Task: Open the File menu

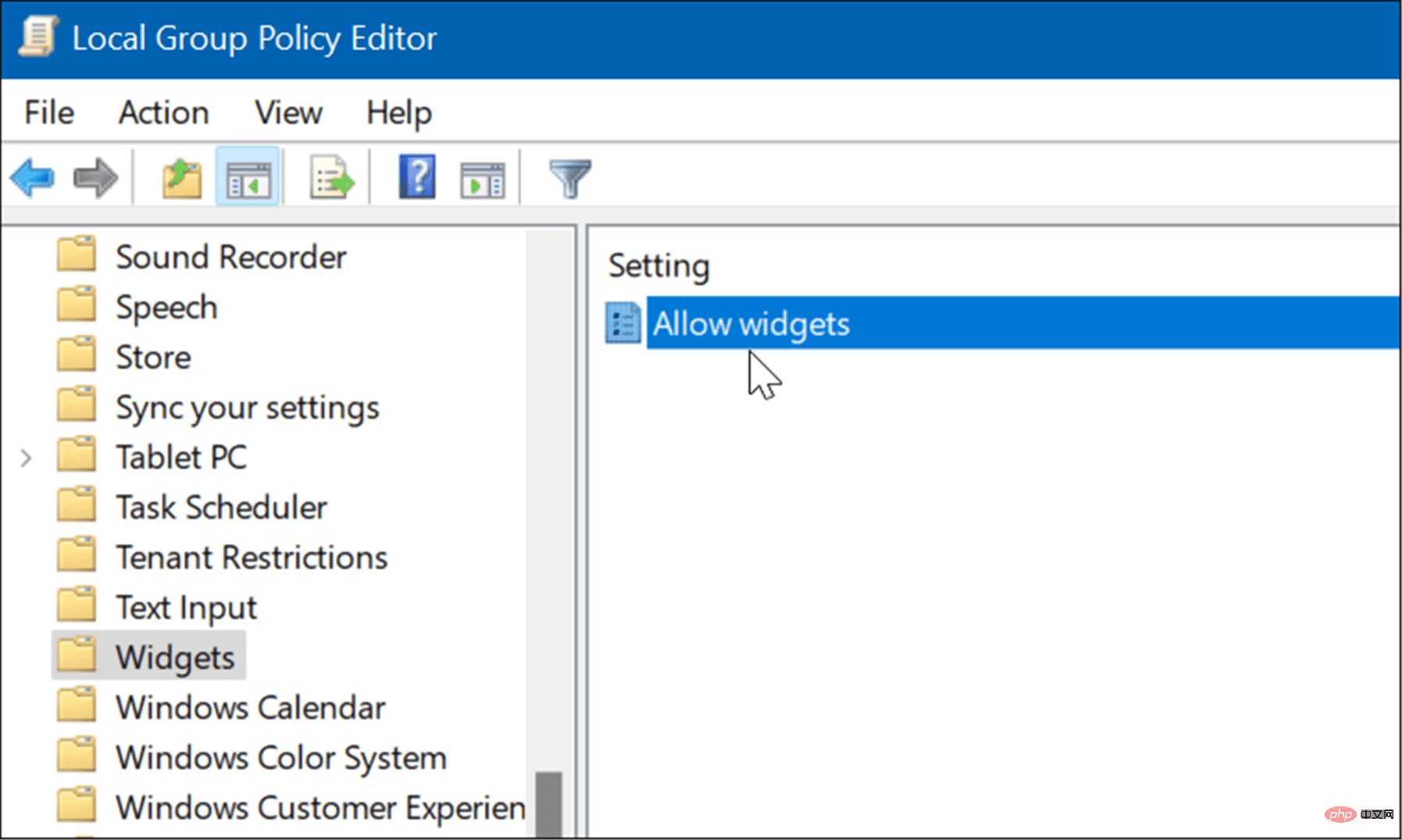Action: coord(49,112)
